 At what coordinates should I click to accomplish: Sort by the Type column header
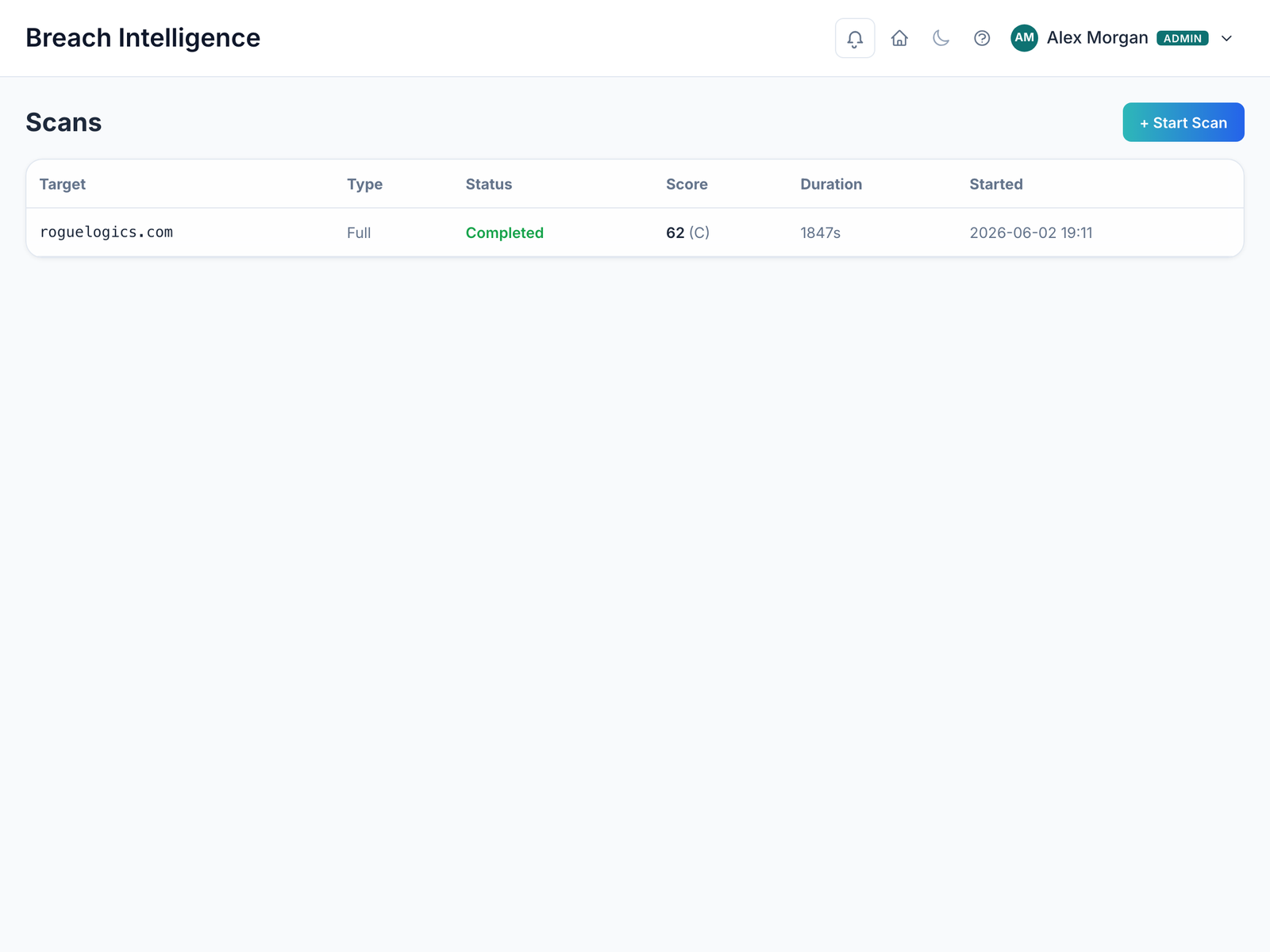(x=364, y=184)
